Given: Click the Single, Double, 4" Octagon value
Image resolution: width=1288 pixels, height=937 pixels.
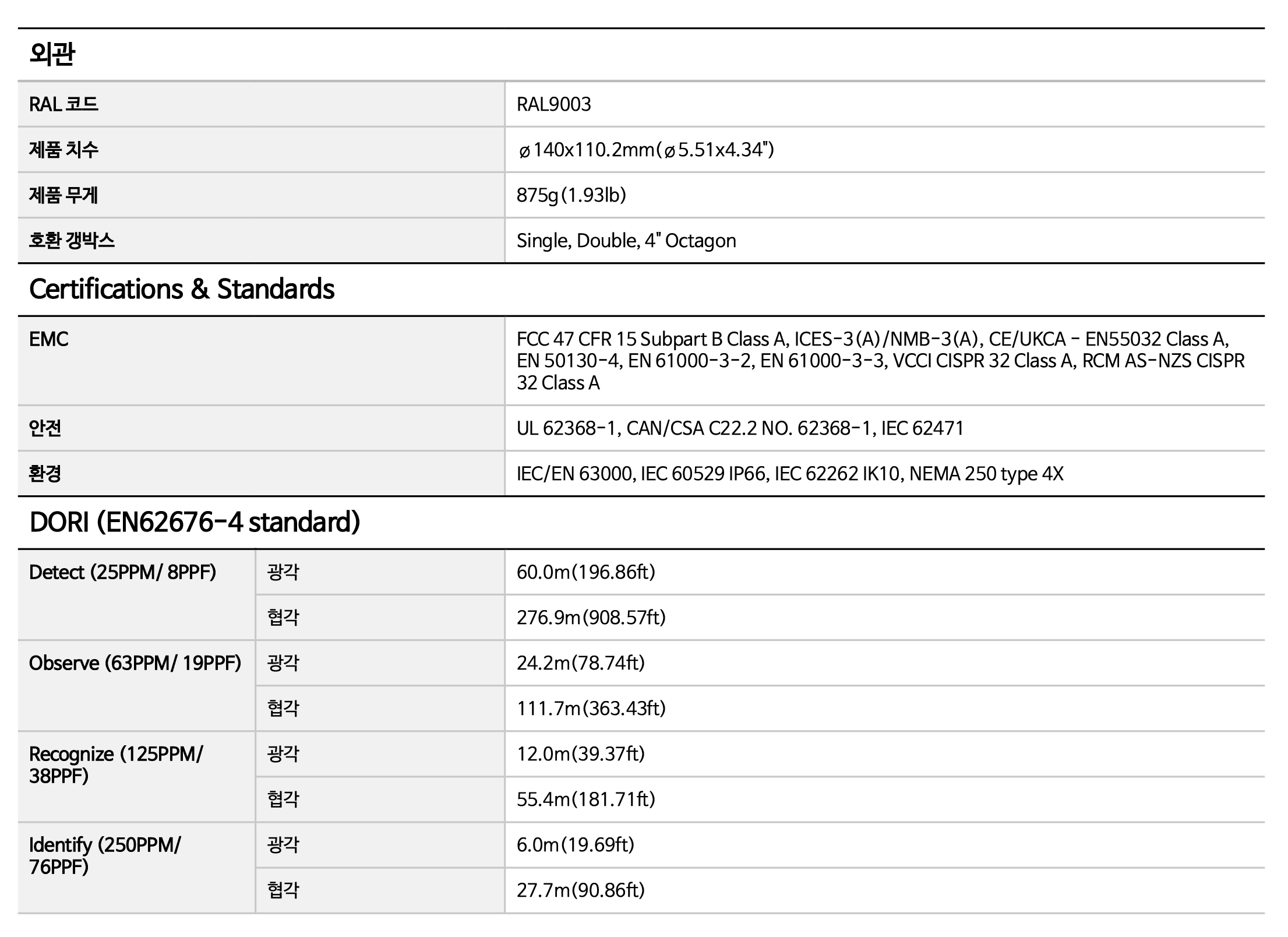Looking at the screenshot, I should point(626,241).
